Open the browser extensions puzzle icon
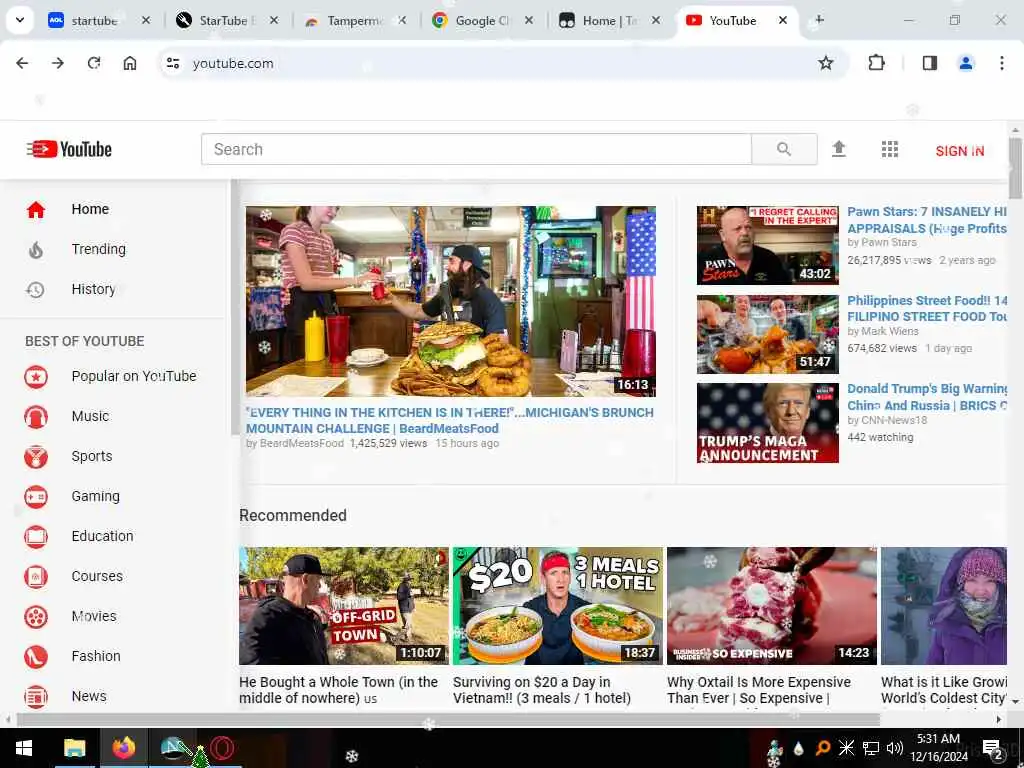The height and width of the screenshot is (768, 1024). 876,63
